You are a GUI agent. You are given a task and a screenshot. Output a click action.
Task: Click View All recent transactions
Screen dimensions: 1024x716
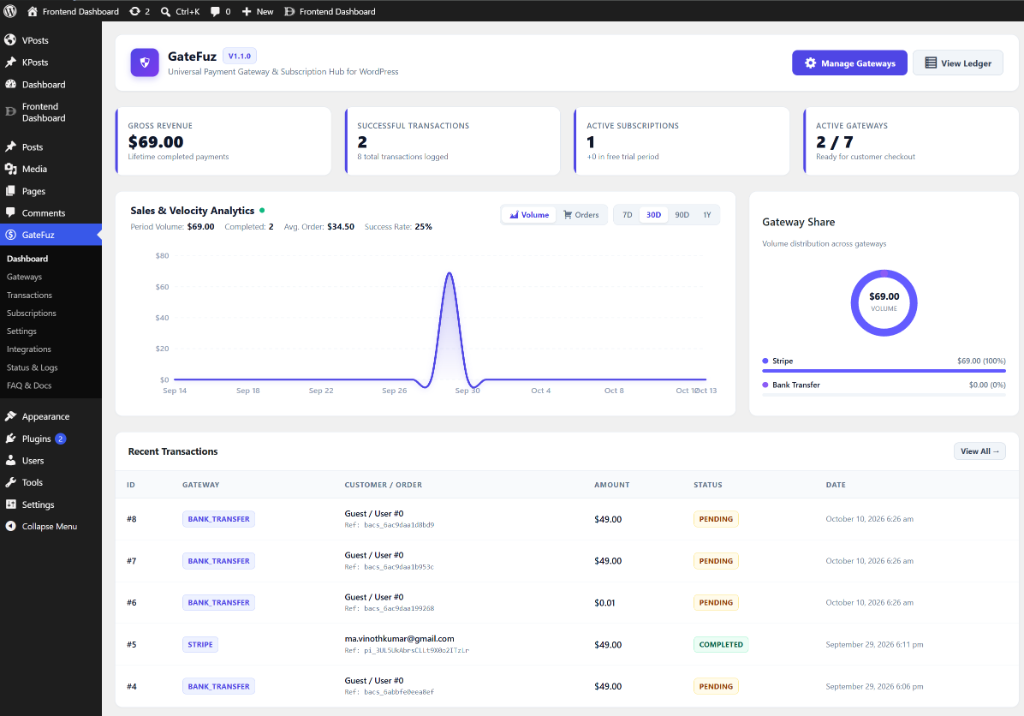click(980, 451)
